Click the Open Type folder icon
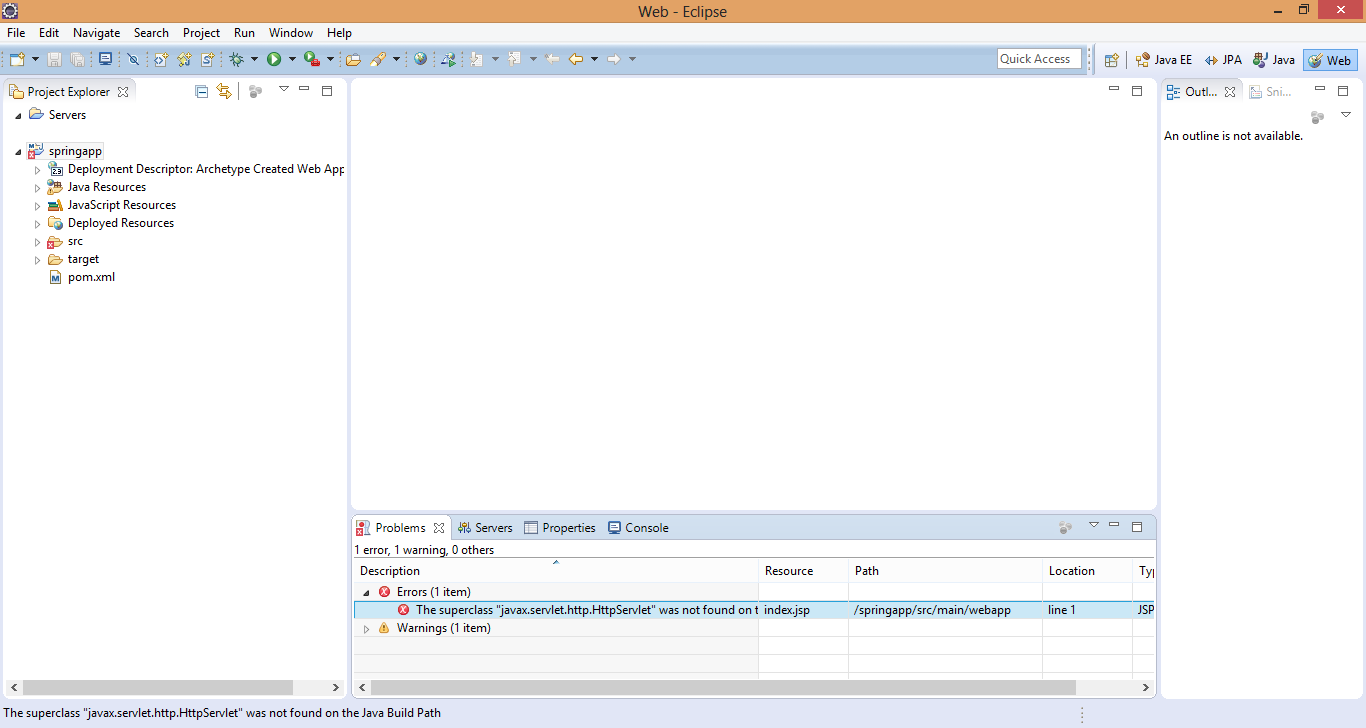Screen dimensions: 1366x728 pyautogui.click(x=353, y=59)
